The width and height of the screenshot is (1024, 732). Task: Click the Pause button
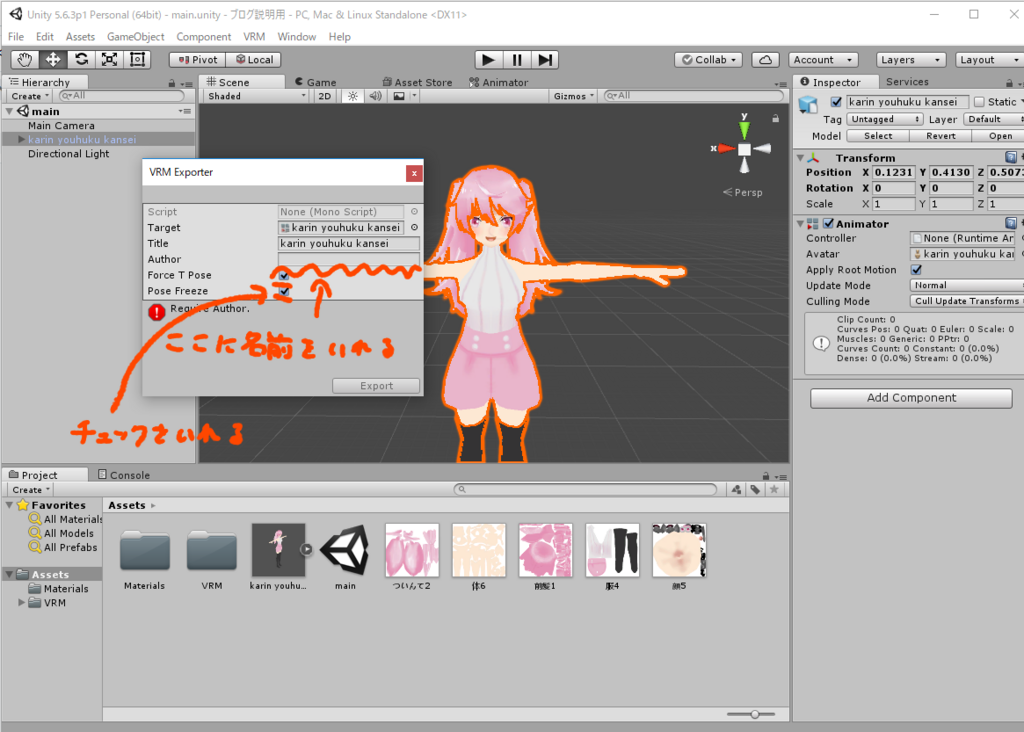(x=517, y=59)
